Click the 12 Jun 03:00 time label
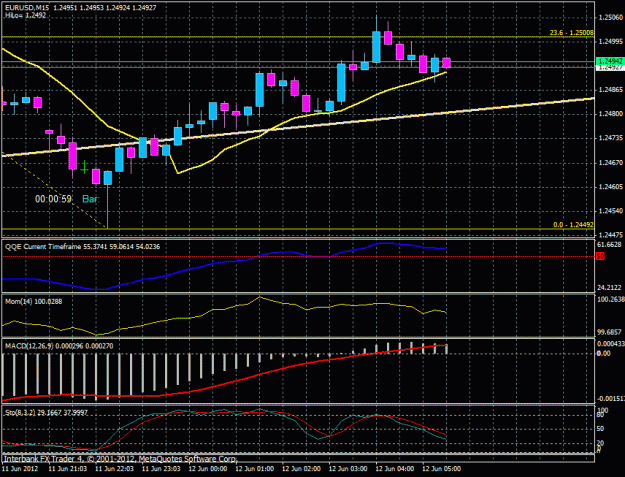This screenshot has height=477, width=625. (x=348, y=469)
